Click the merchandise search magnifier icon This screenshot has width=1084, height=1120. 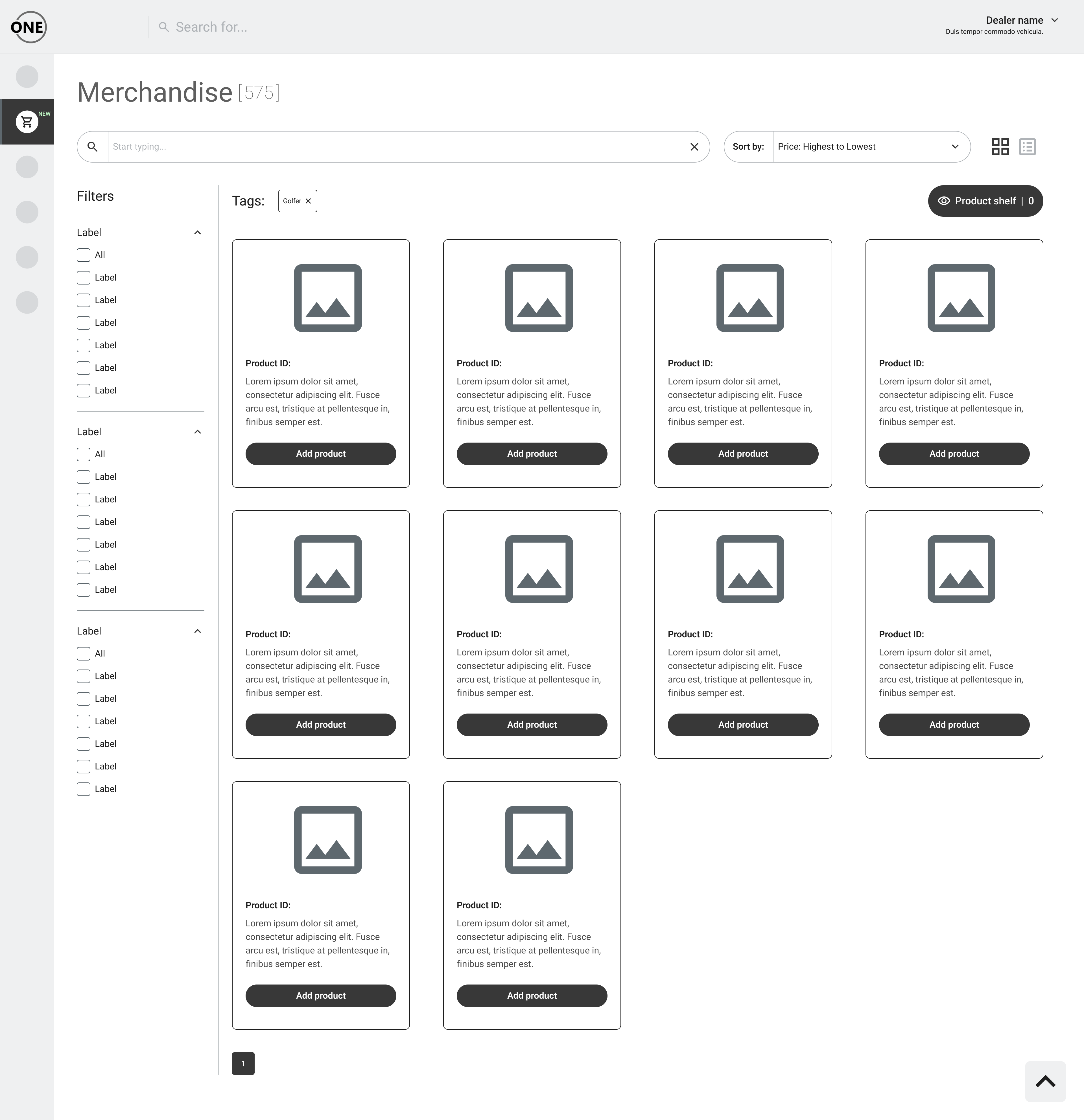pyautogui.click(x=93, y=147)
